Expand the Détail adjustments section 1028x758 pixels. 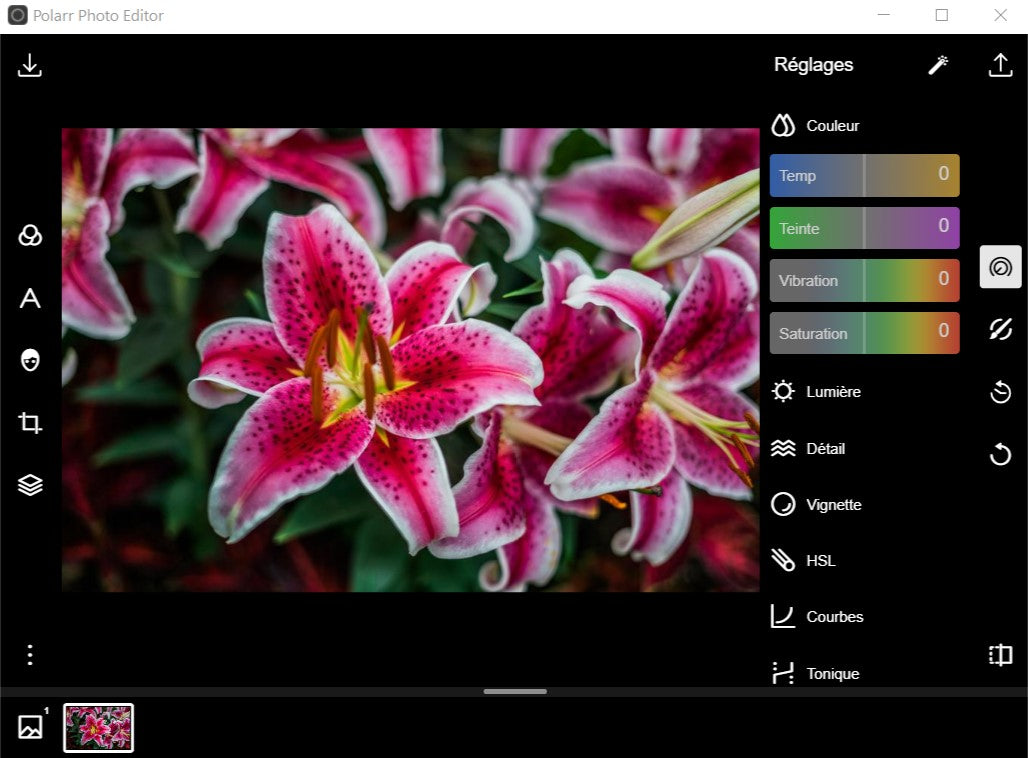point(824,449)
